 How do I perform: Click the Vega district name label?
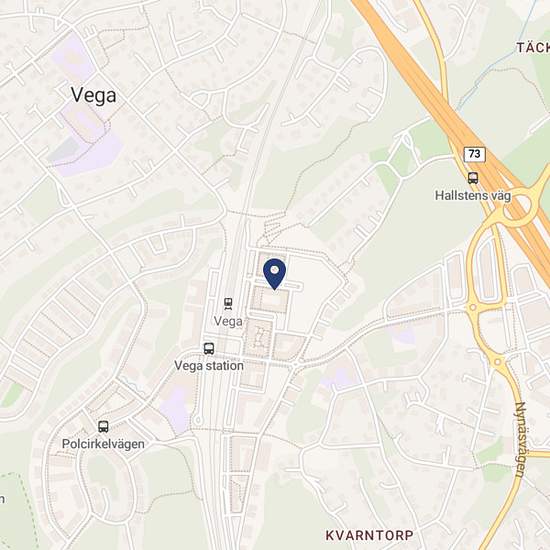click(x=93, y=95)
